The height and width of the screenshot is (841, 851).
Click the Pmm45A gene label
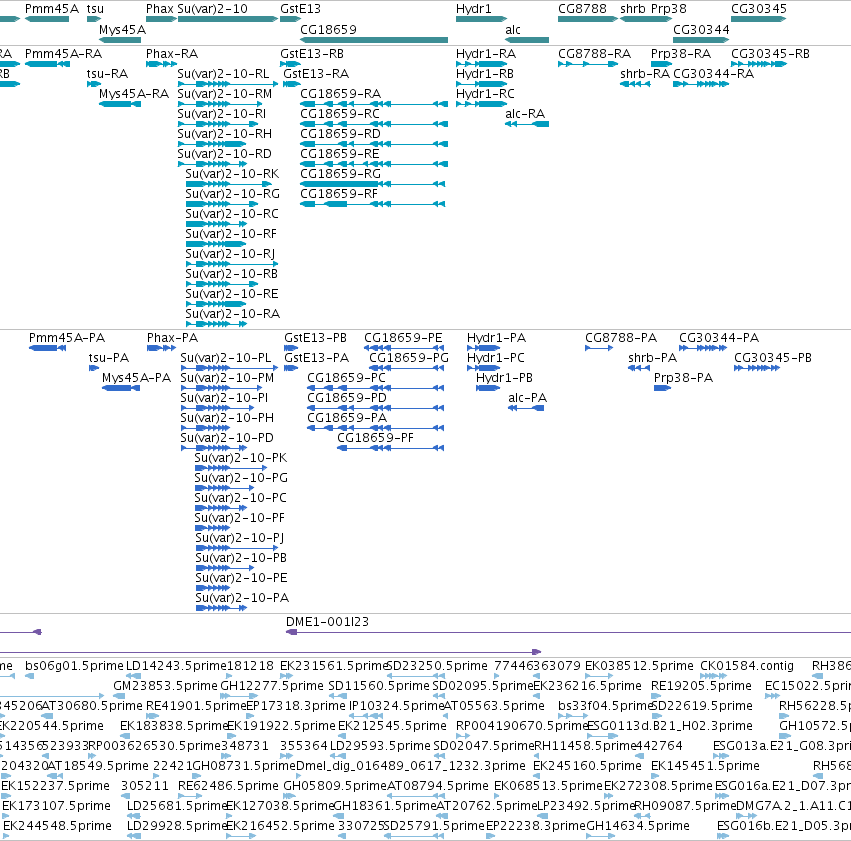coord(52,9)
